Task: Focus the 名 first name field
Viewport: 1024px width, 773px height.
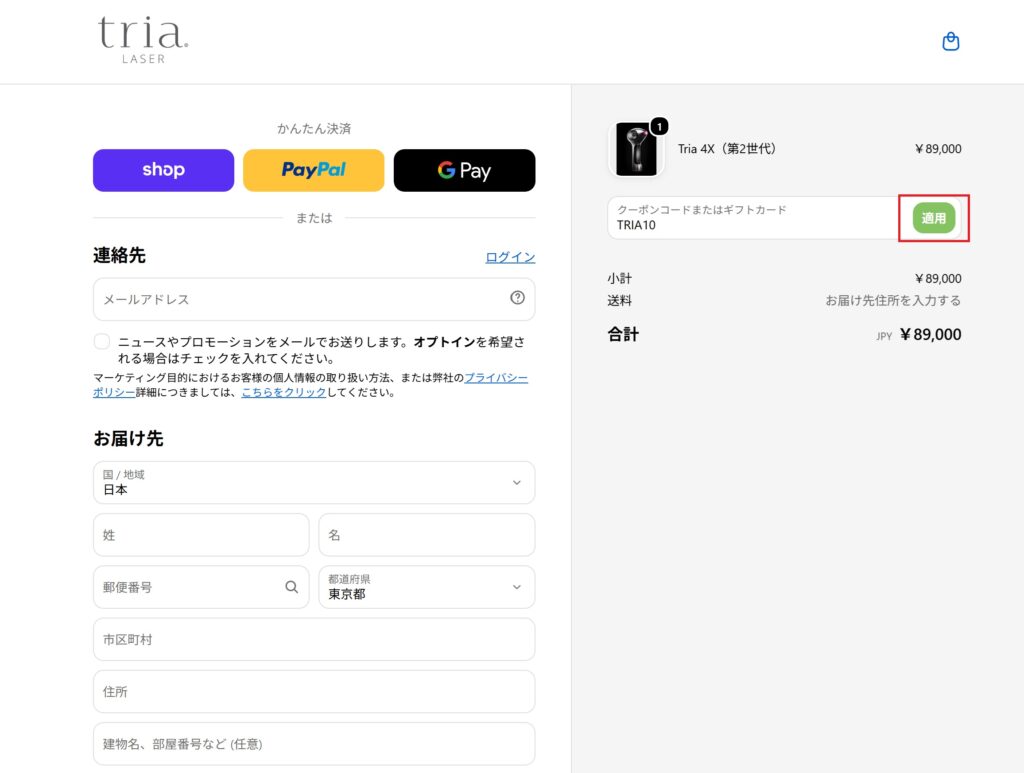Action: (x=427, y=535)
